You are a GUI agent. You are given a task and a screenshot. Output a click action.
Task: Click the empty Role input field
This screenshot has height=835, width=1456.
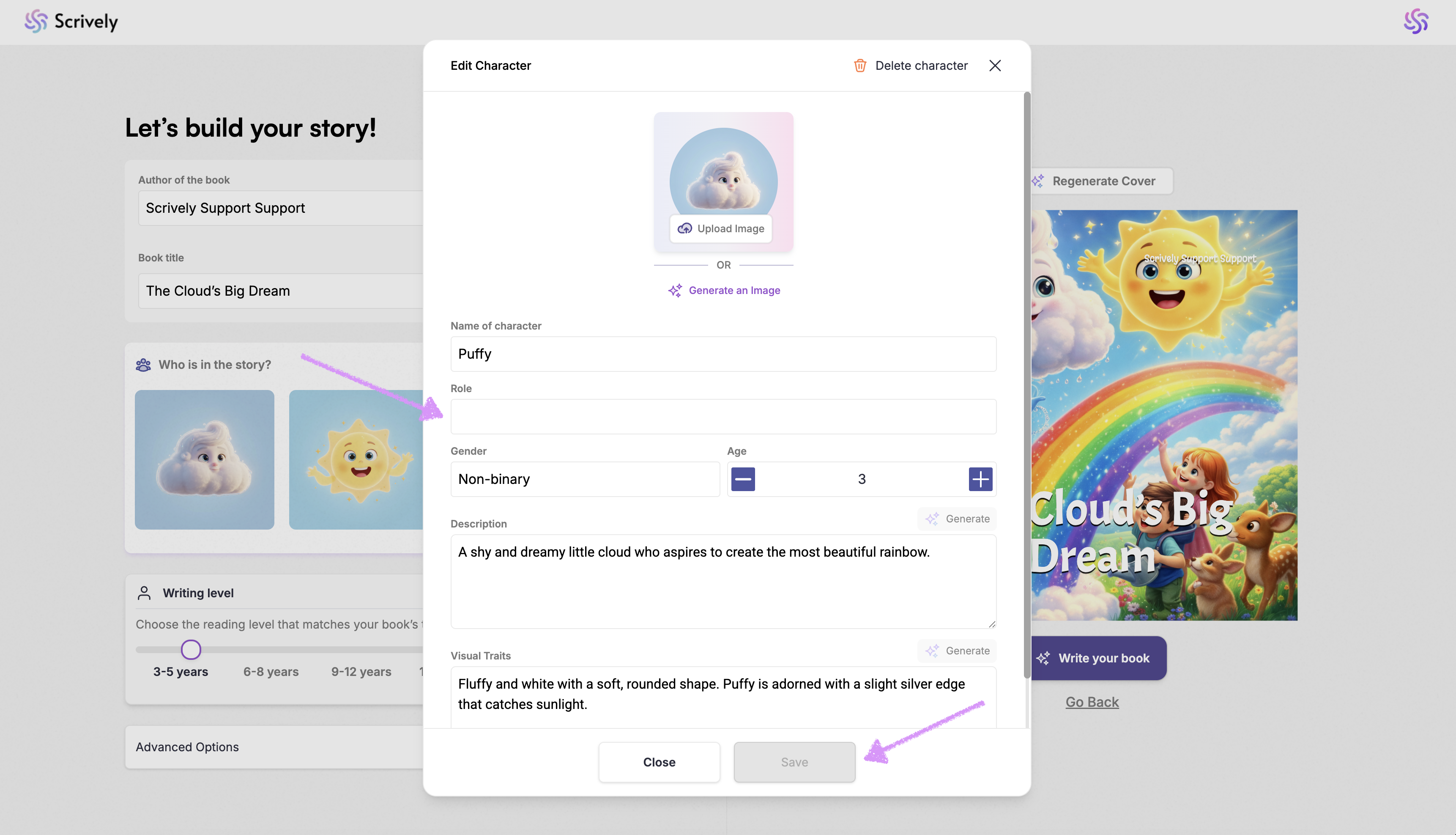pos(723,416)
